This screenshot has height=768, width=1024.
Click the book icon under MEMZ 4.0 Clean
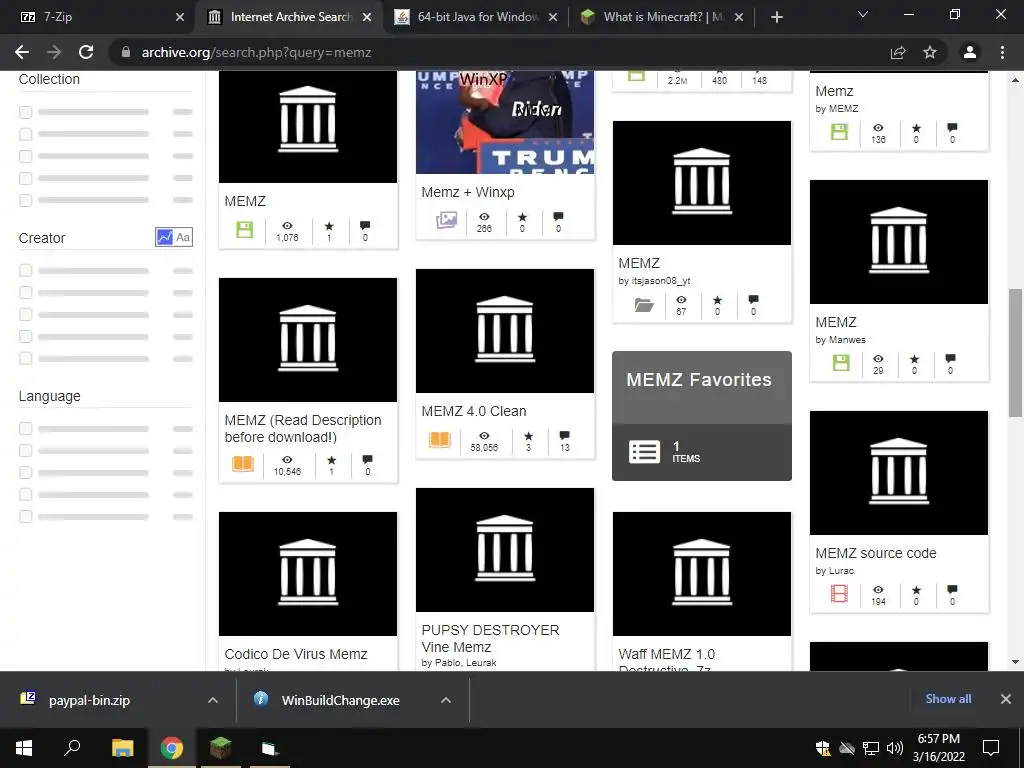440,440
